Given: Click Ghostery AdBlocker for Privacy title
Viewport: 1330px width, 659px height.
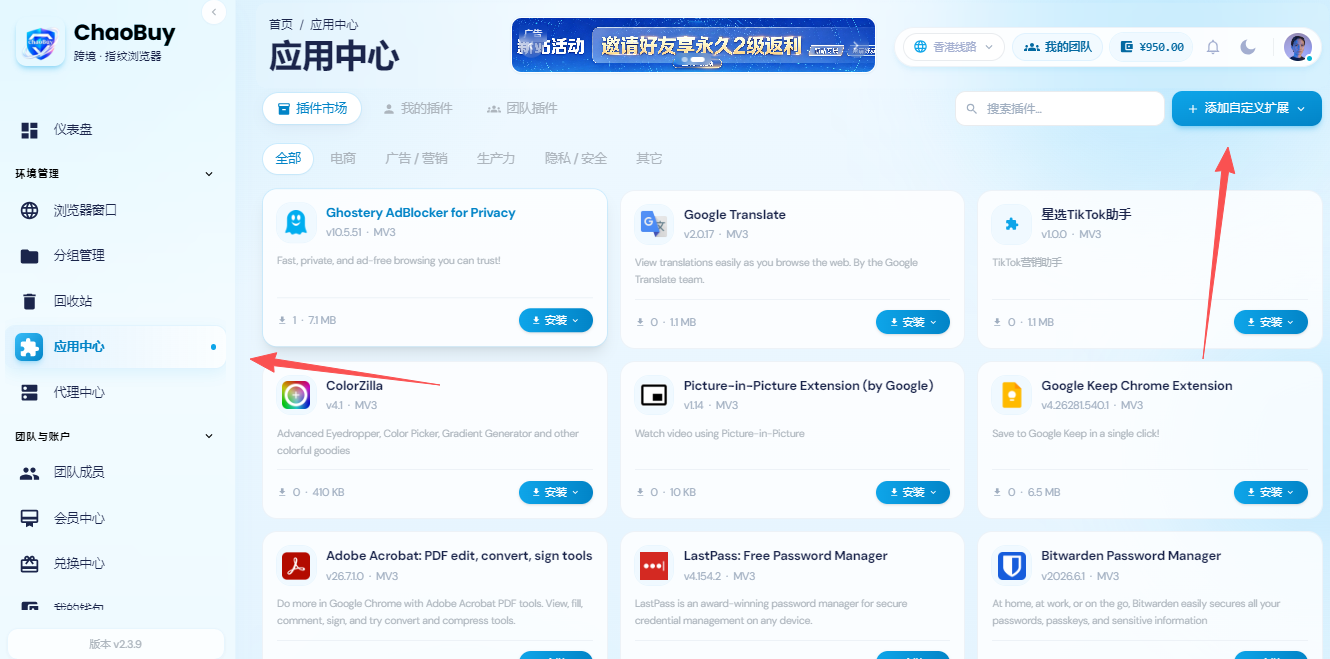Looking at the screenshot, I should tap(421, 213).
